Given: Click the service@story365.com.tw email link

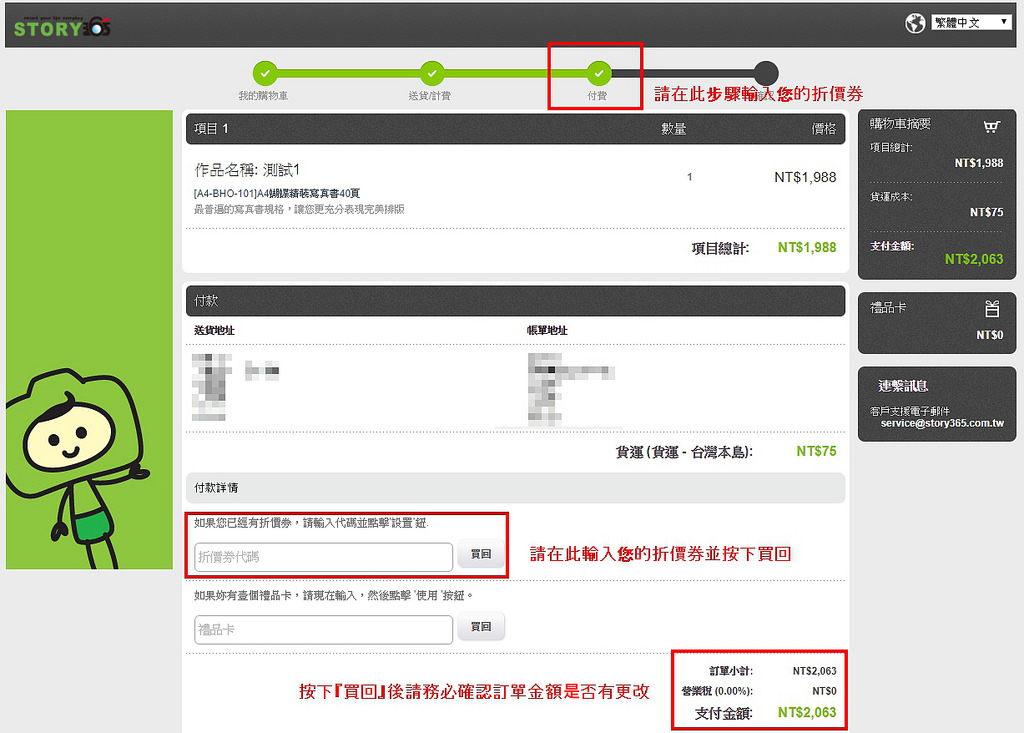Looking at the screenshot, I should point(942,423).
